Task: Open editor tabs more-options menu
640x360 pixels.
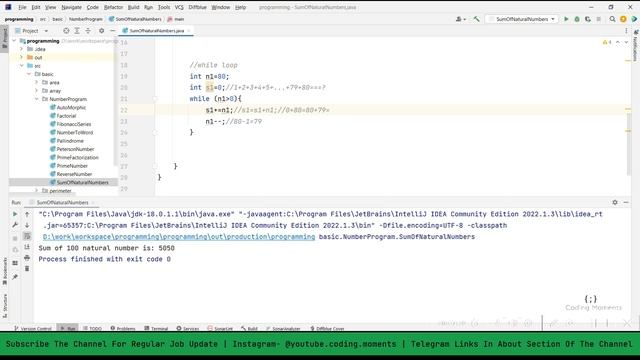Action: [626, 31]
